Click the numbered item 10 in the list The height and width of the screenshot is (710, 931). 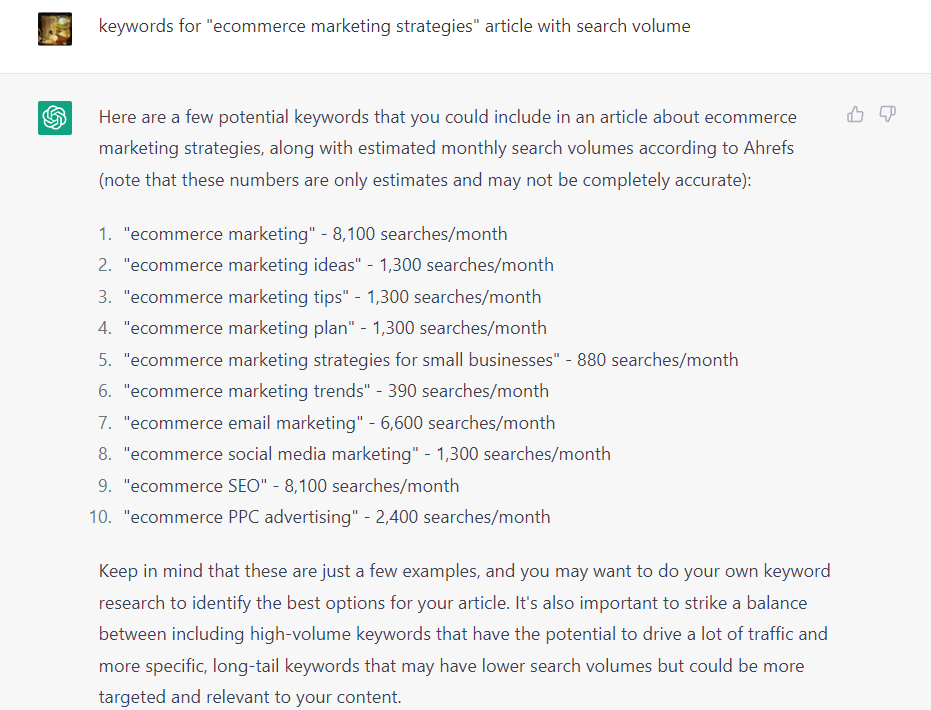(x=100, y=516)
